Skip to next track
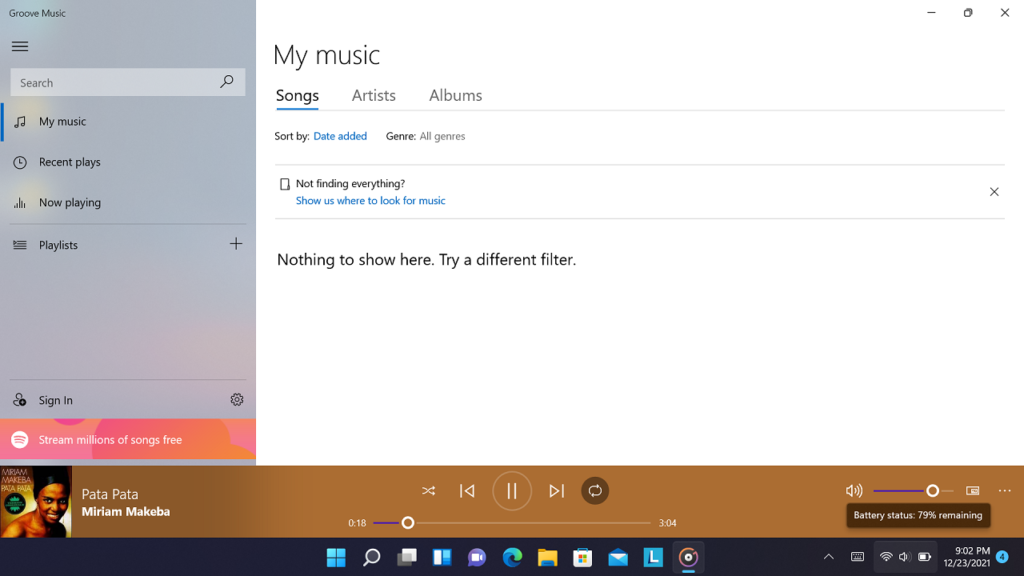1024x576 pixels. 556,490
